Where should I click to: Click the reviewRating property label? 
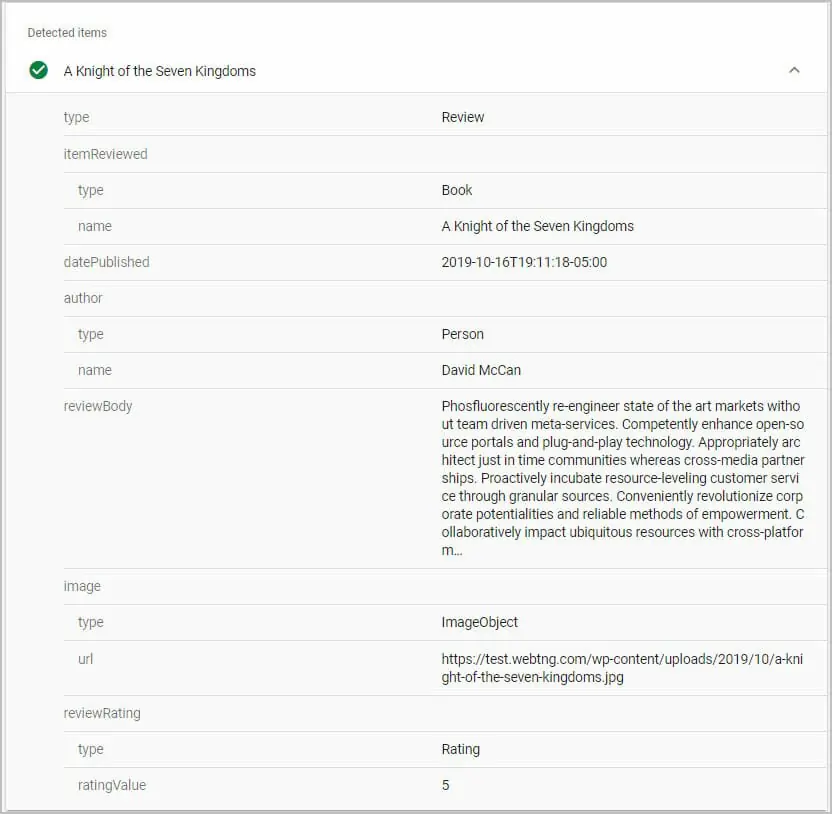pyautogui.click(x=102, y=713)
